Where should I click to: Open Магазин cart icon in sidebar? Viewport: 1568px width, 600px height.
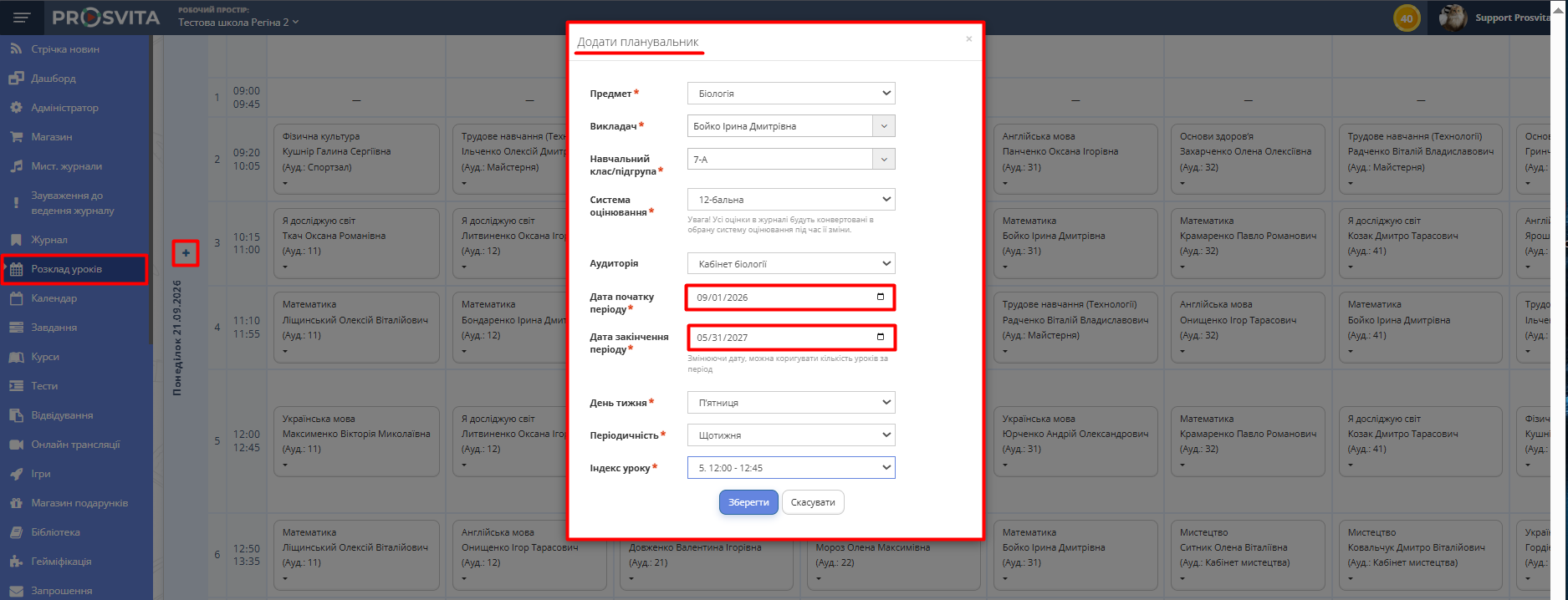(16, 137)
